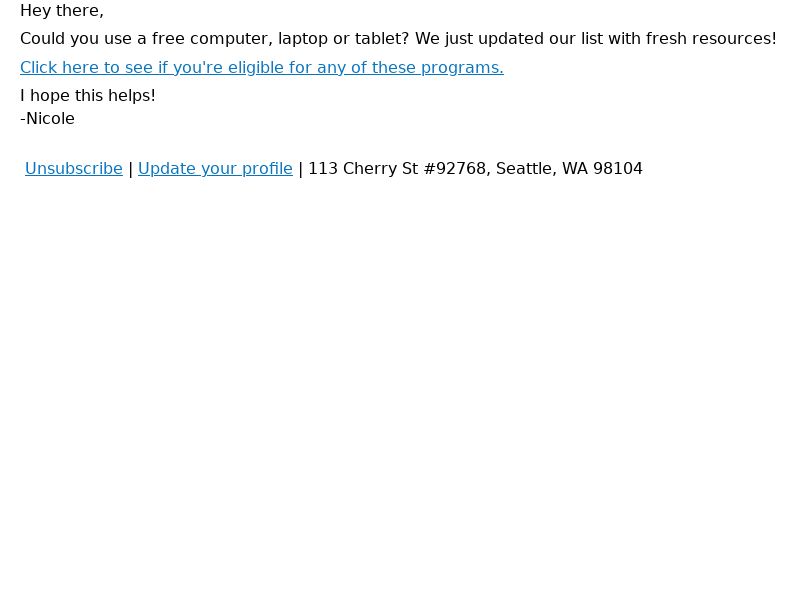Screen dimensions: 800x600
Task: Click the word 'laptop' in the message
Action: coord(303,39)
